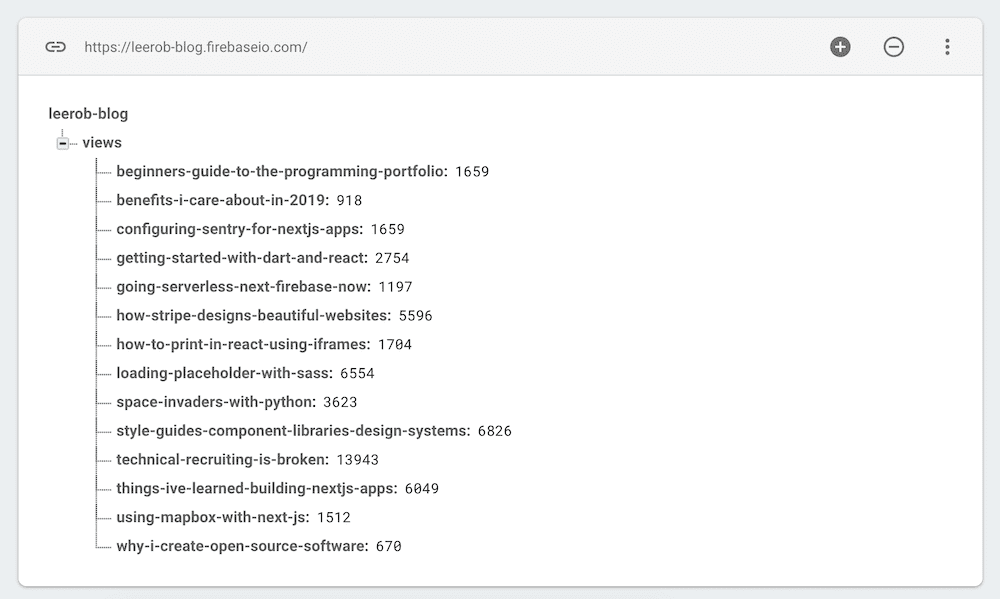Select the benefits-i-care-about-in-2019 entry
This screenshot has height=599, width=1000.
point(227,200)
